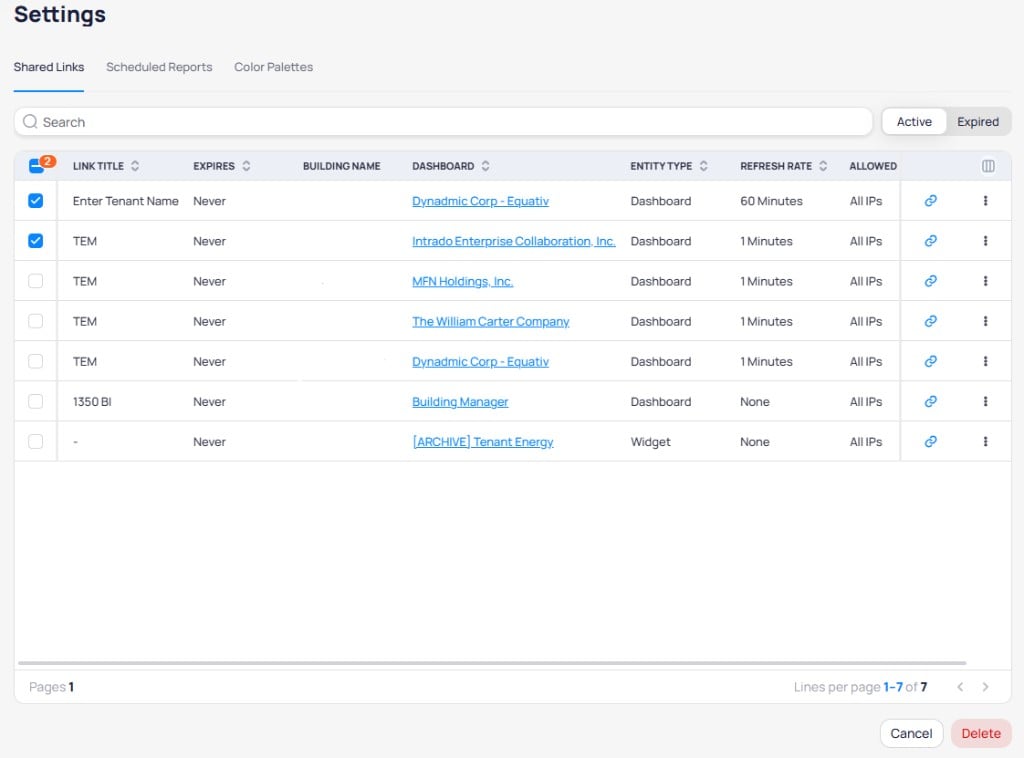The image size is (1024, 758).
Task: Switch to Scheduled Reports tab
Action: point(159,67)
